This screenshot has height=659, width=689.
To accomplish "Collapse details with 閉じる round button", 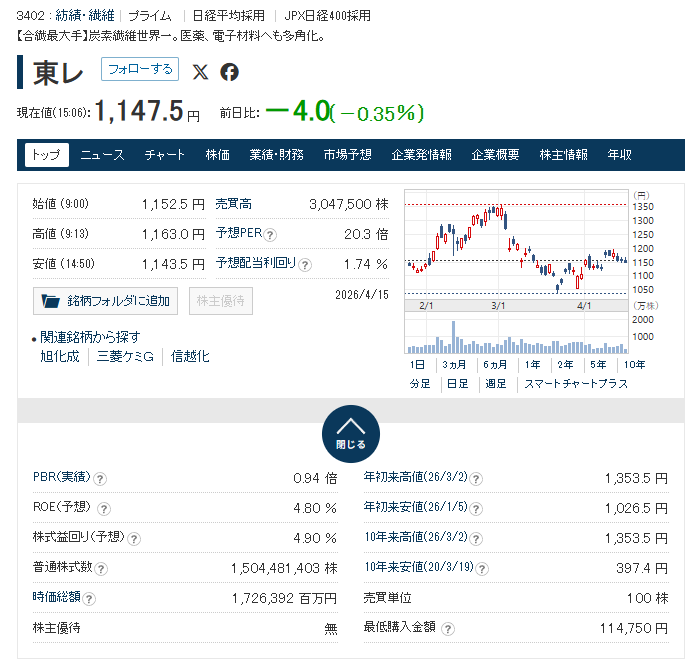I will 351,434.
